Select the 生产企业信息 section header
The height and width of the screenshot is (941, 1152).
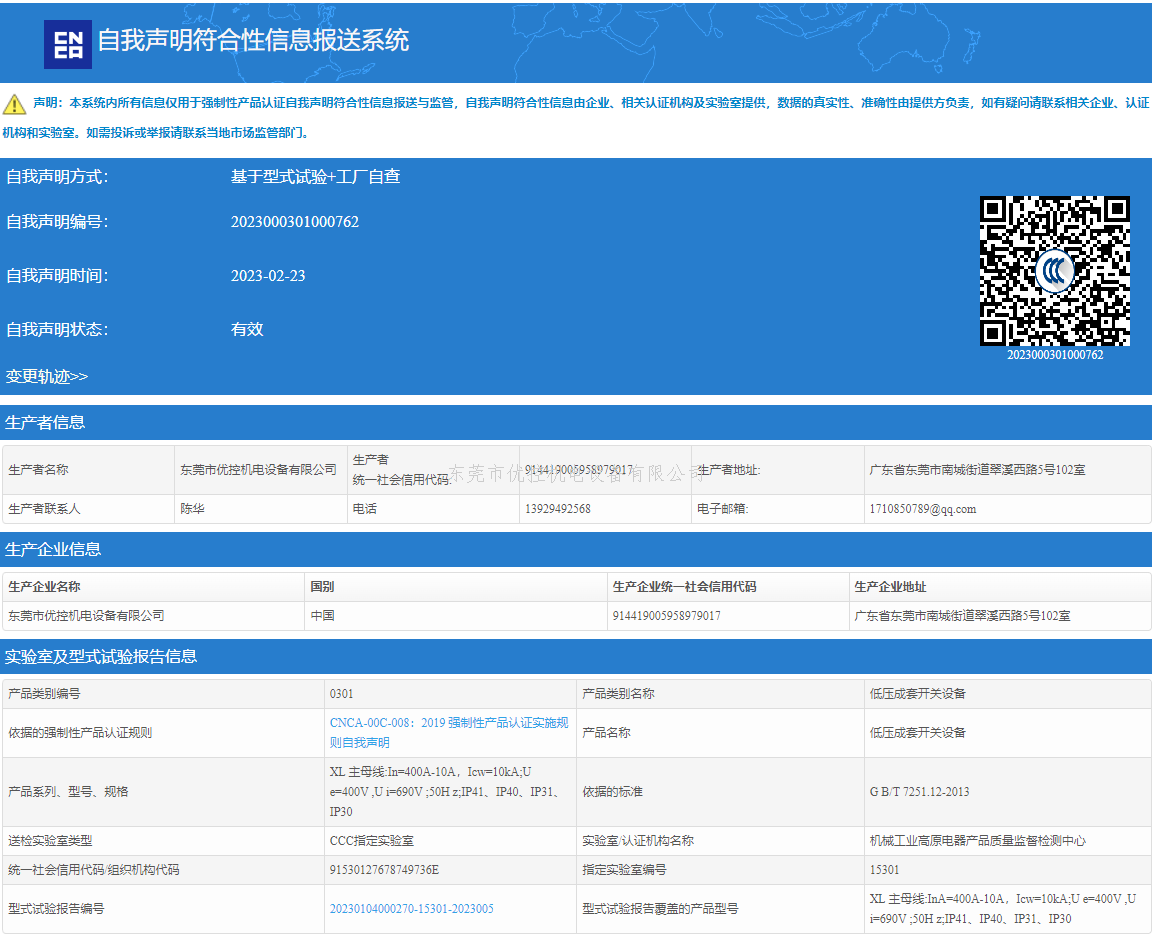click(53, 550)
